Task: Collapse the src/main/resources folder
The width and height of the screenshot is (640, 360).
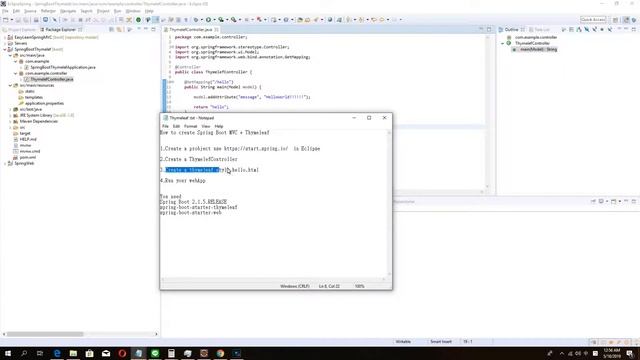Action: point(10,85)
